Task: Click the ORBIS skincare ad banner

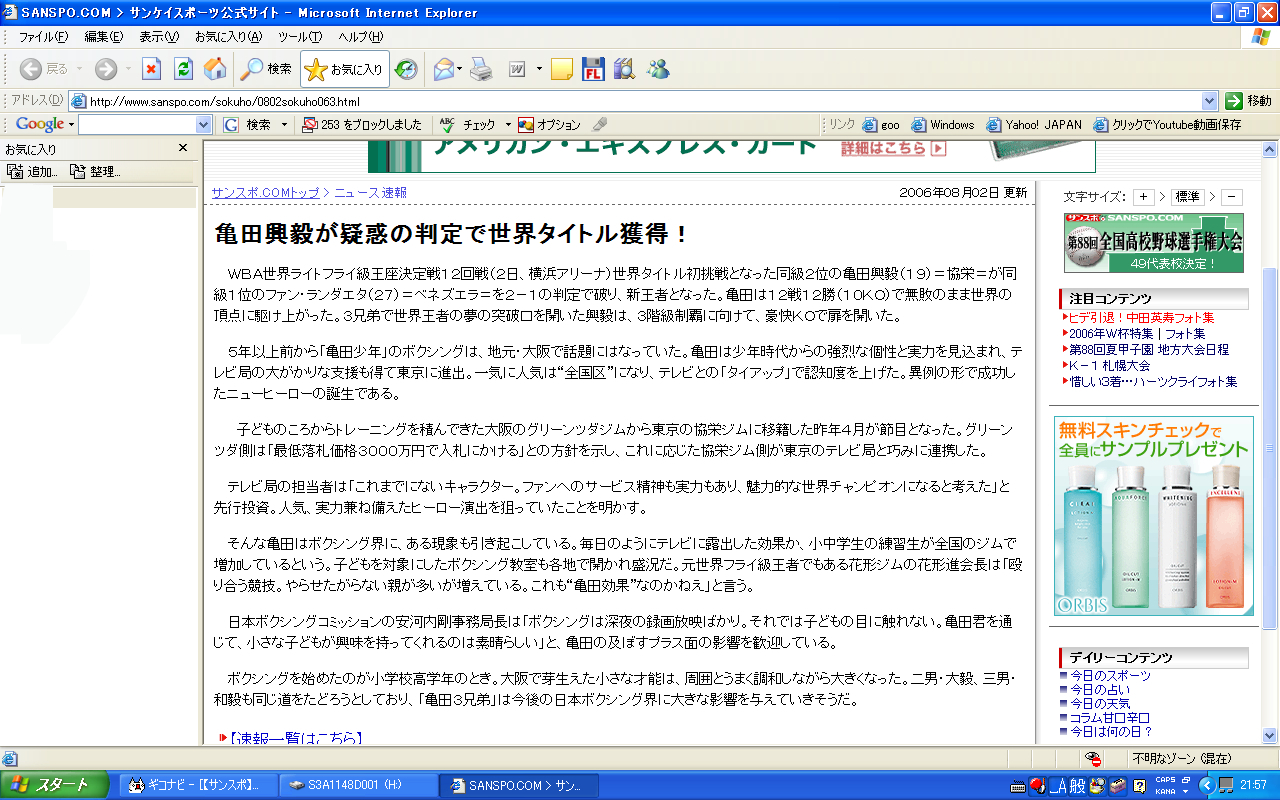Action: coord(1153,516)
